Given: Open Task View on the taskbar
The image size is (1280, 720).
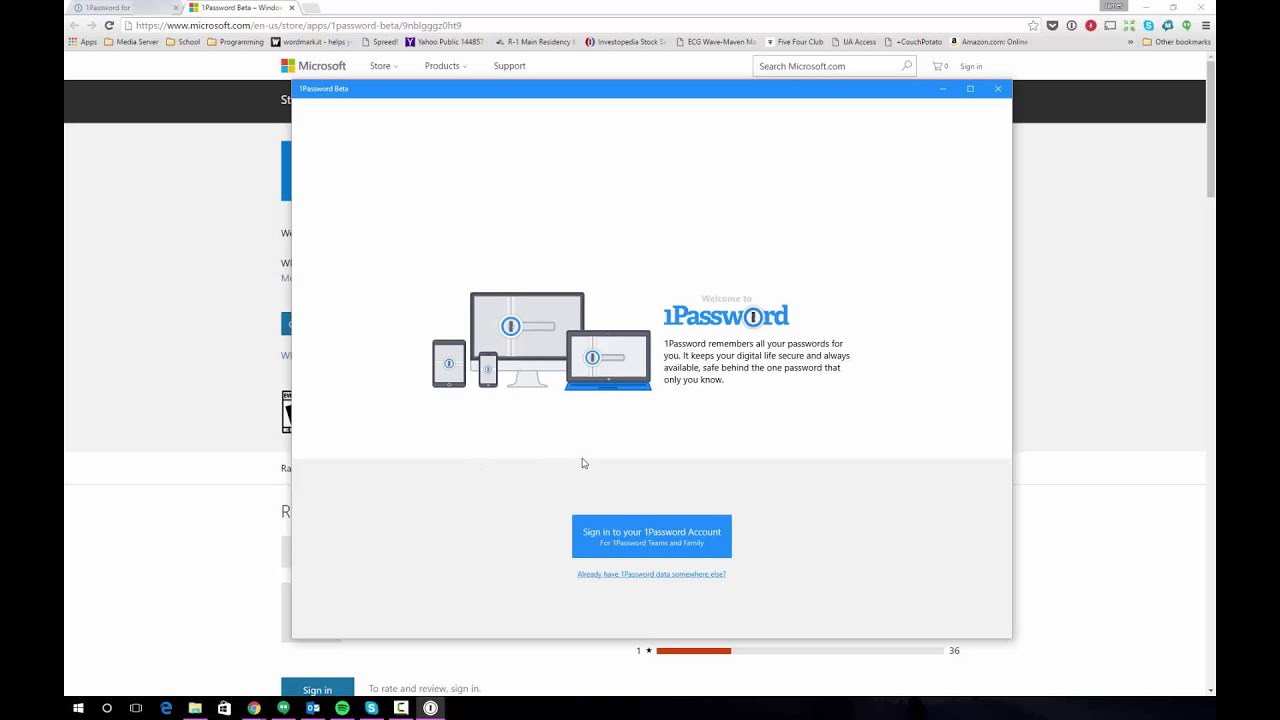Looking at the screenshot, I should pos(136,708).
